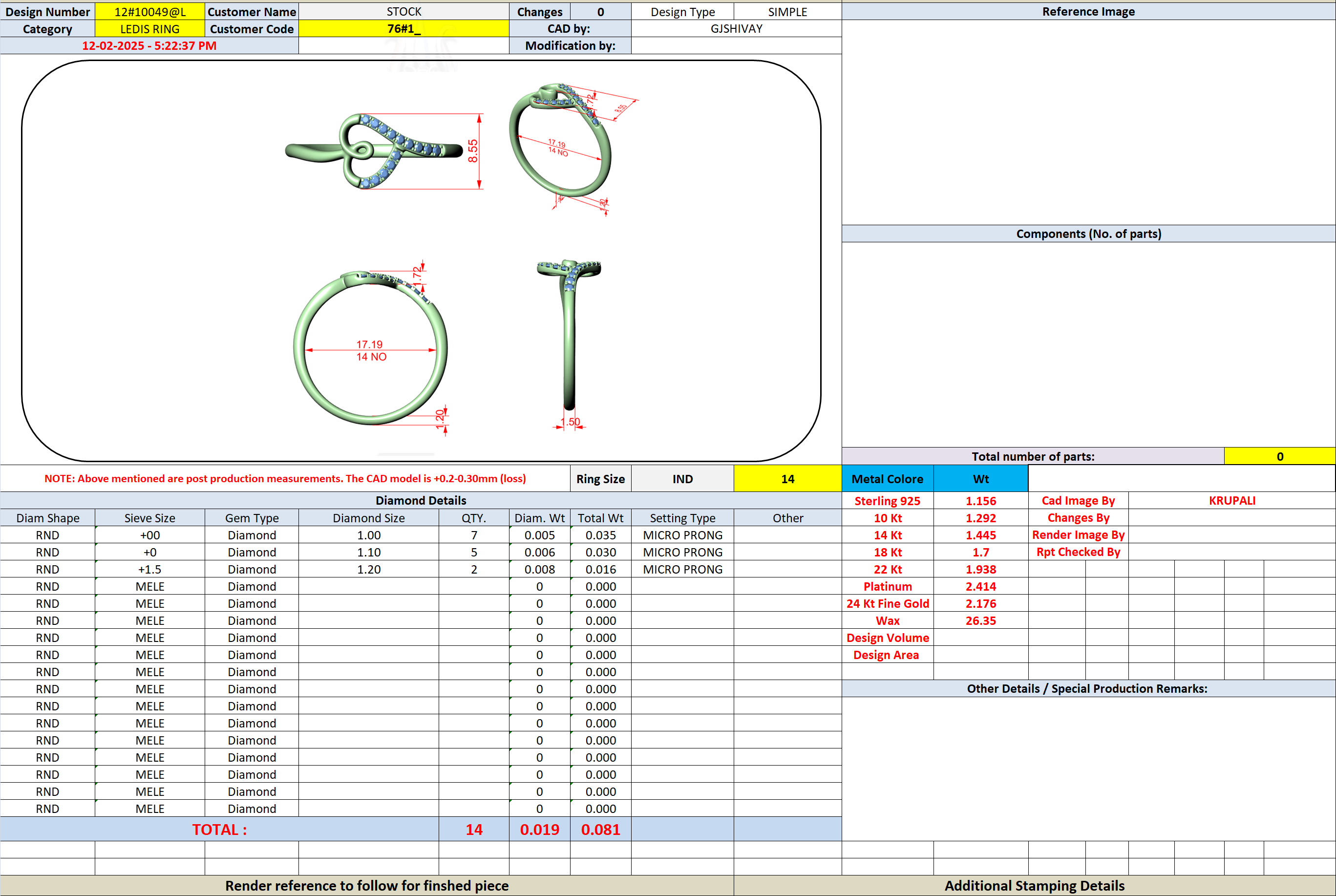Select the total quantity 14 cell
This screenshot has height=896, width=1336.
(473, 829)
